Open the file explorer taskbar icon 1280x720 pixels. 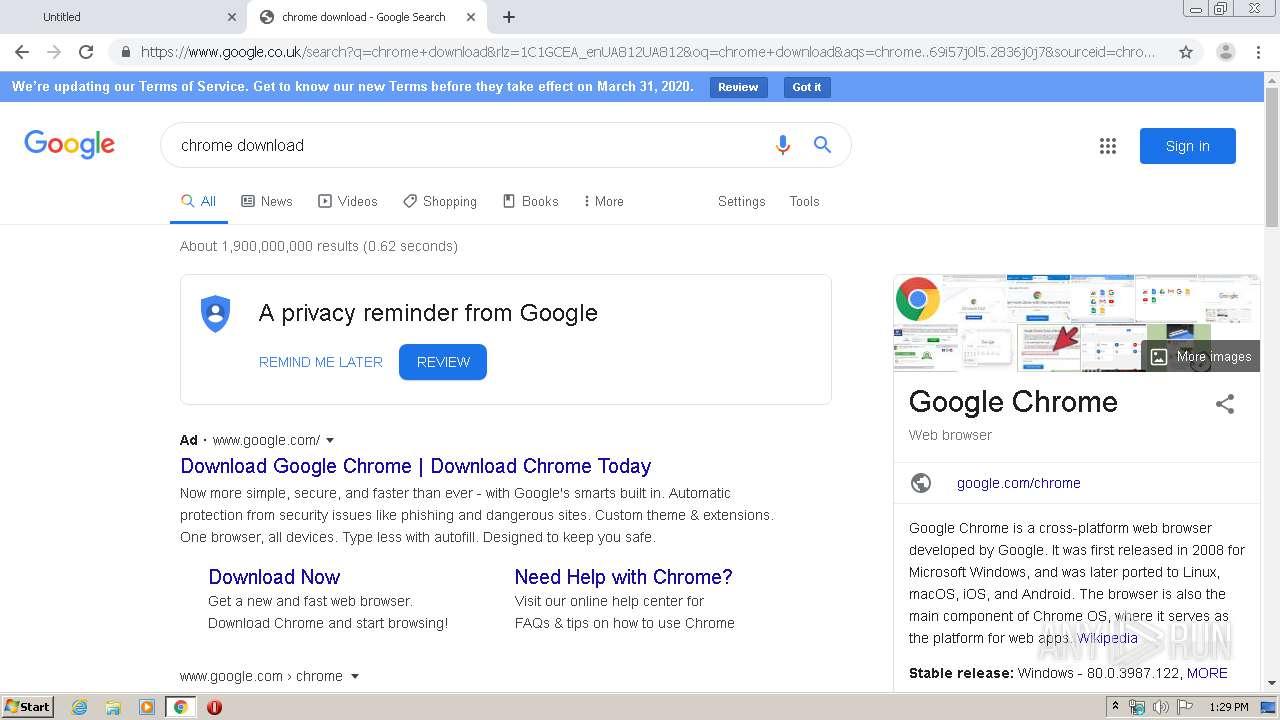pyautogui.click(x=113, y=707)
